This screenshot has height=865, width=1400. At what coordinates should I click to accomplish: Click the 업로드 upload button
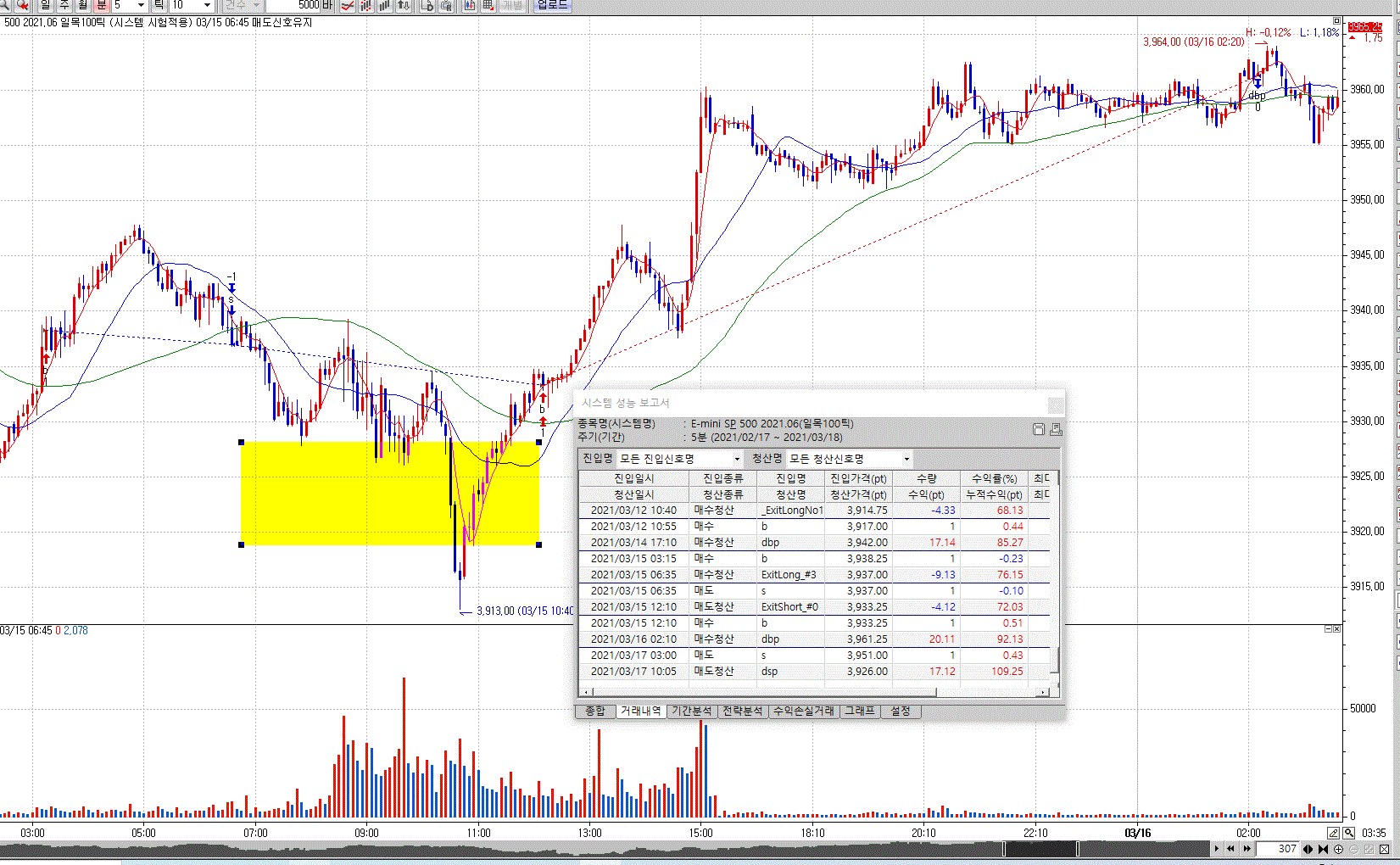(552, 5)
